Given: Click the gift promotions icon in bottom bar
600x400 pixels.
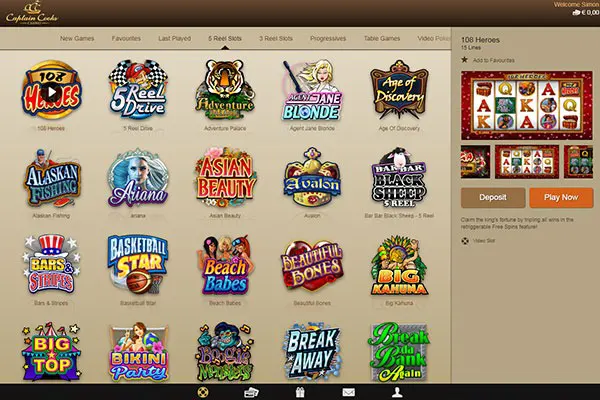Looking at the screenshot, I should point(299,392).
